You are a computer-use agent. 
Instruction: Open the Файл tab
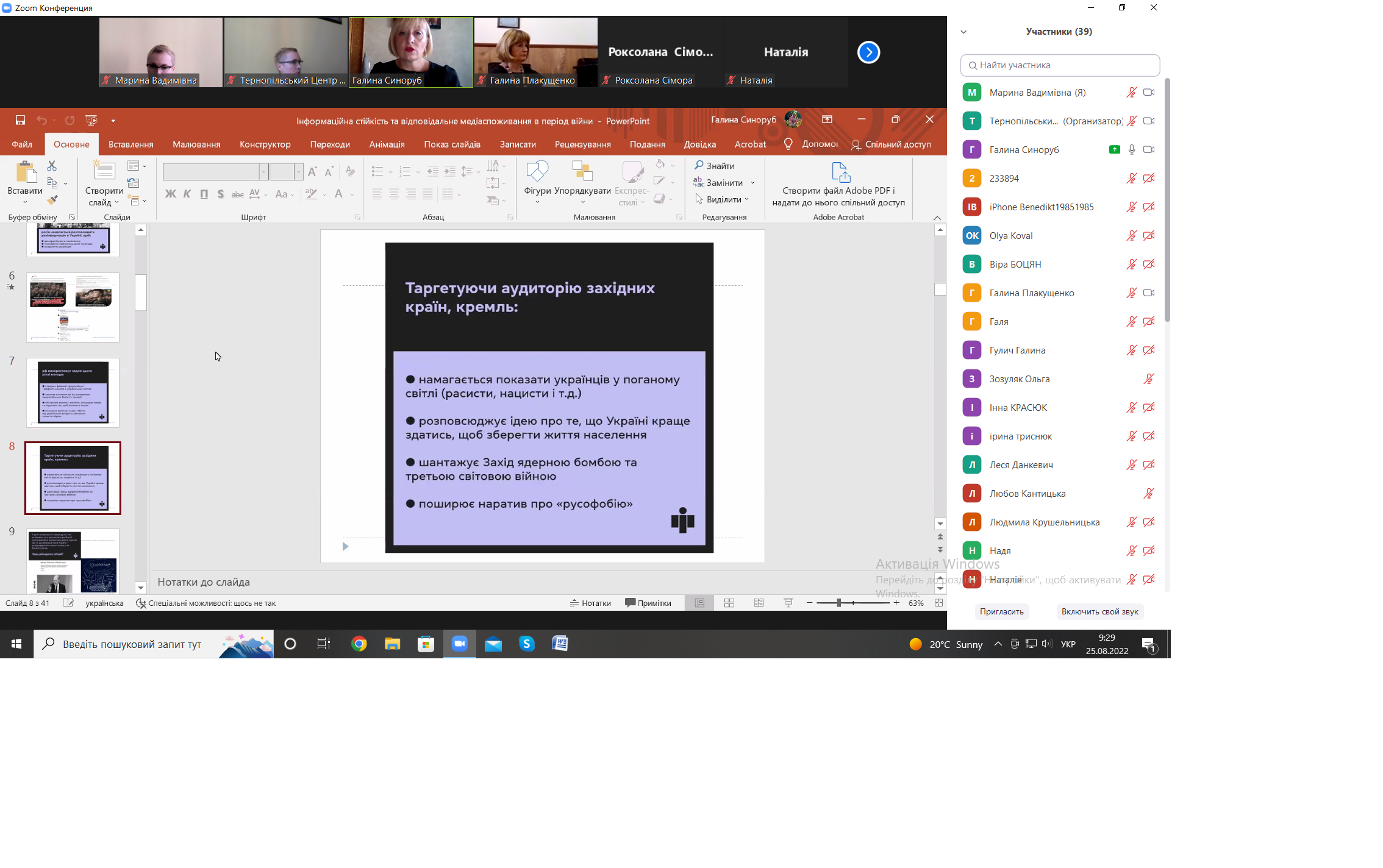[x=22, y=144]
